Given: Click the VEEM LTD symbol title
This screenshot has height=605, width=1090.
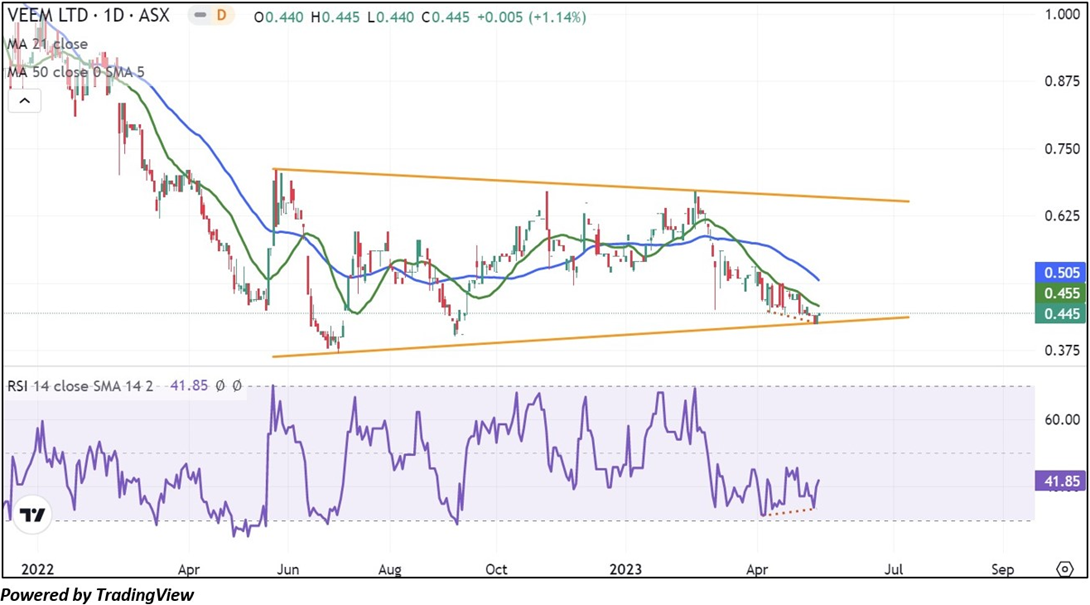Looking at the screenshot, I should click(90, 18).
